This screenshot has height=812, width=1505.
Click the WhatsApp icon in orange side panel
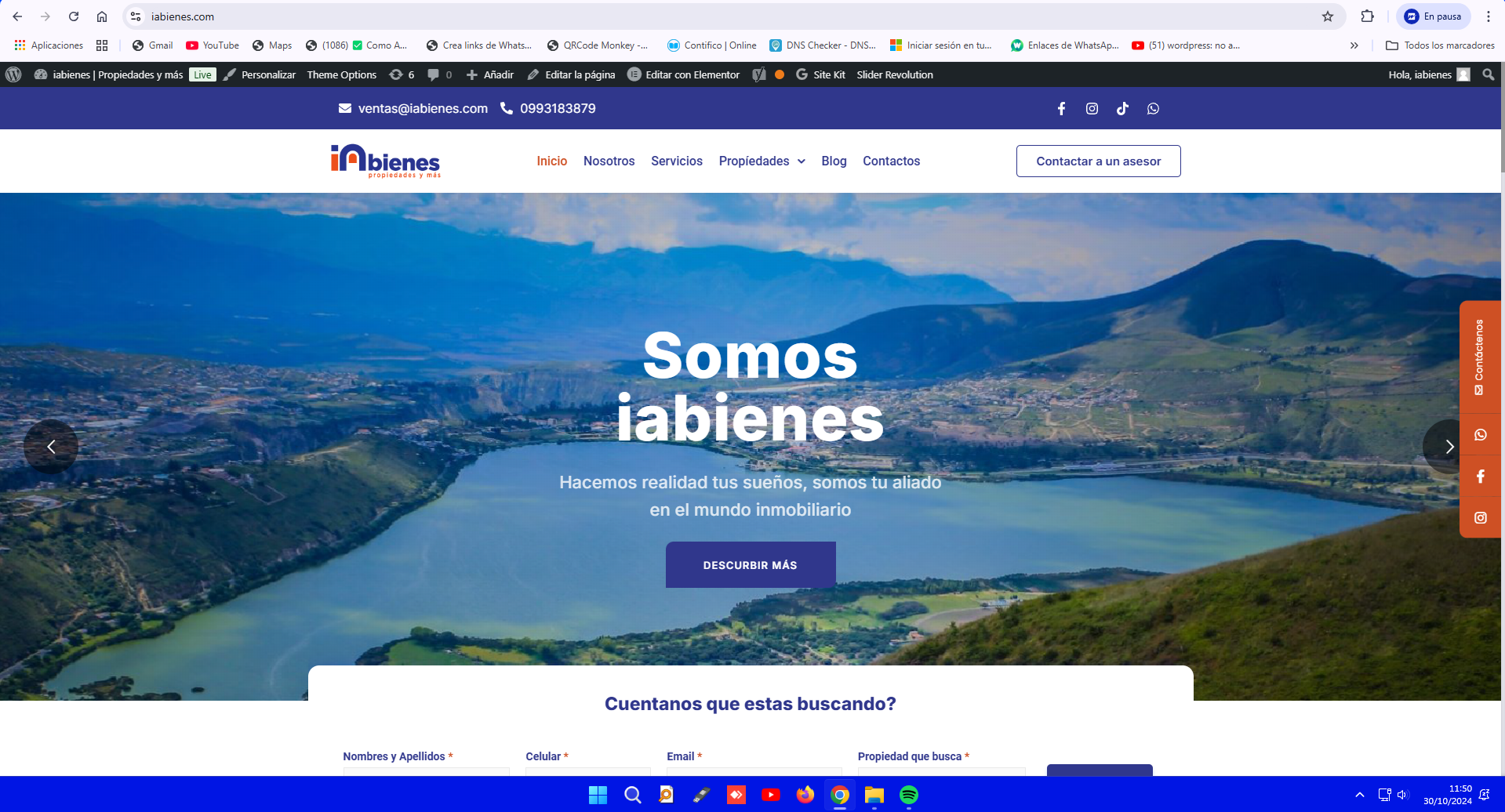point(1480,435)
